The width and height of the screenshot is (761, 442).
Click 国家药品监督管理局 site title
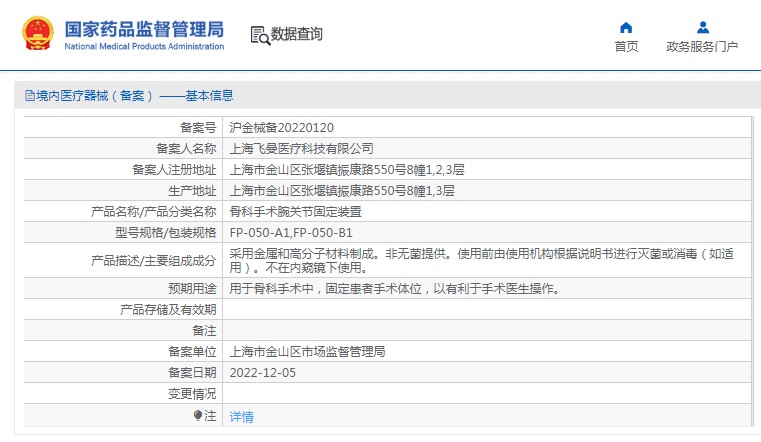pyautogui.click(x=144, y=29)
